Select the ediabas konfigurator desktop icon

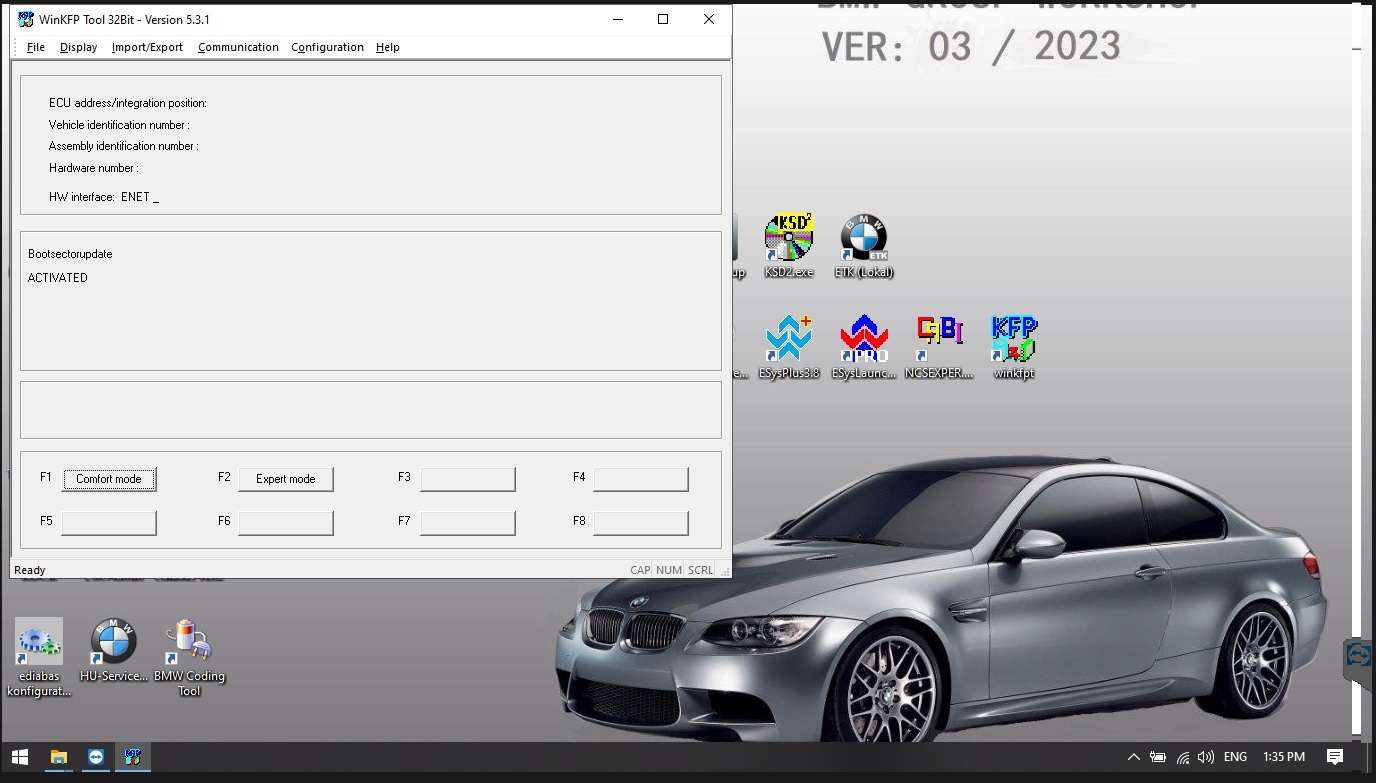pyautogui.click(x=39, y=656)
